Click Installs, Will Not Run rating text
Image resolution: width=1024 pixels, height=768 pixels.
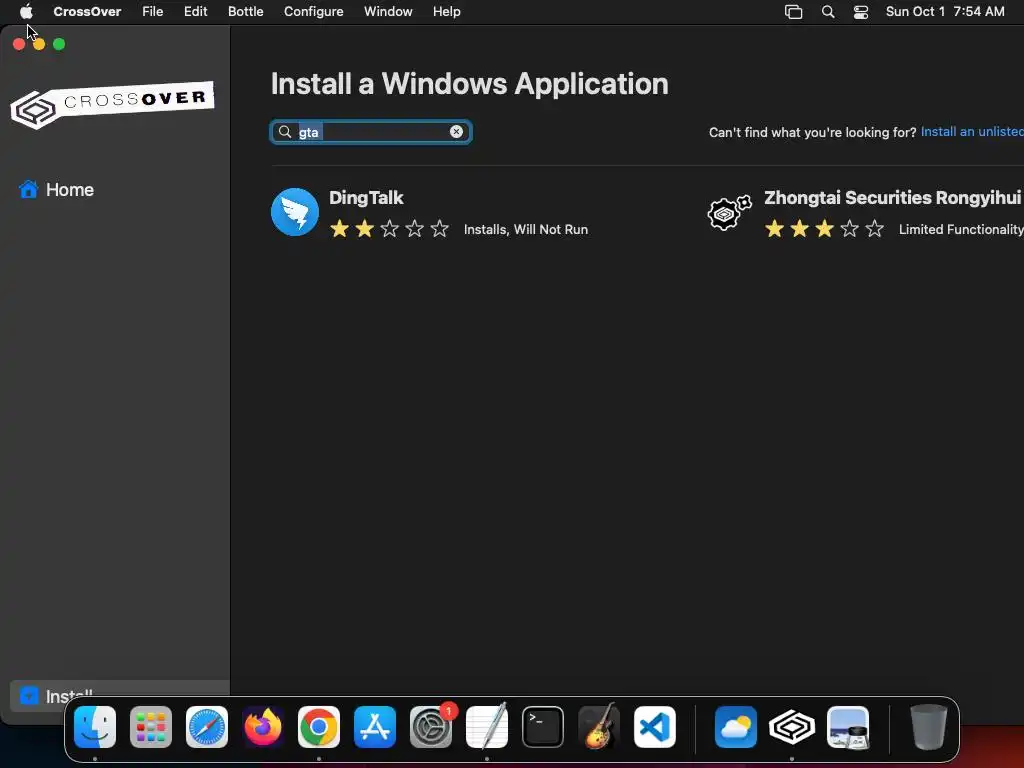pyautogui.click(x=526, y=229)
